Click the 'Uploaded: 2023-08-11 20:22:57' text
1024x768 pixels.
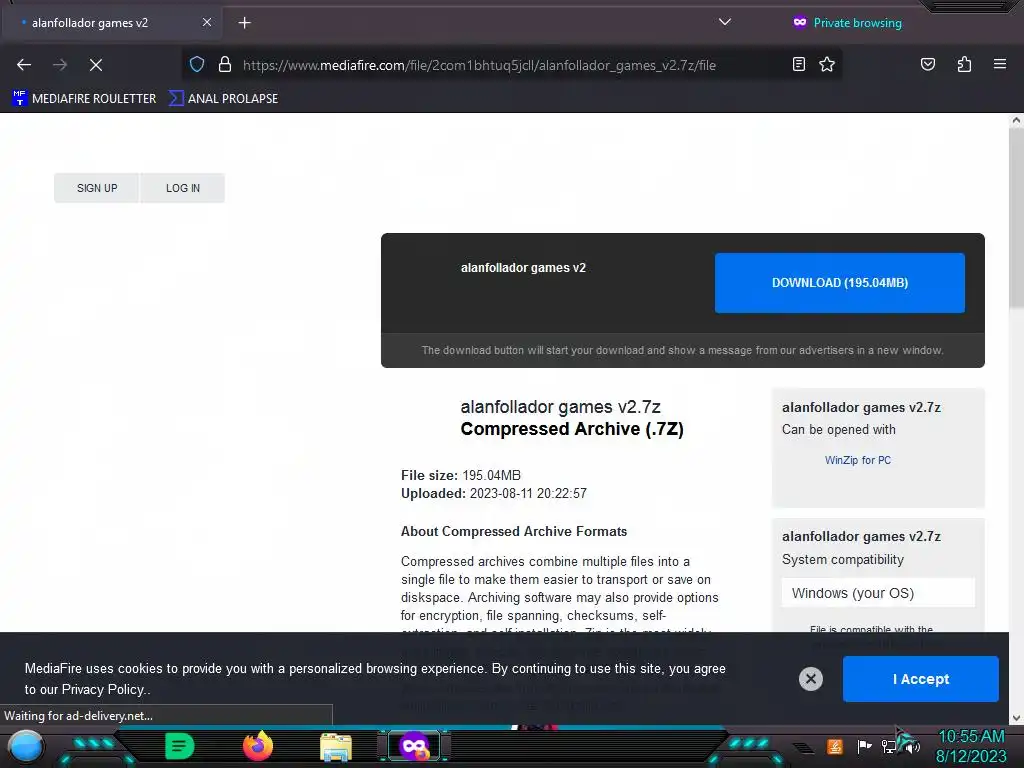494,494
